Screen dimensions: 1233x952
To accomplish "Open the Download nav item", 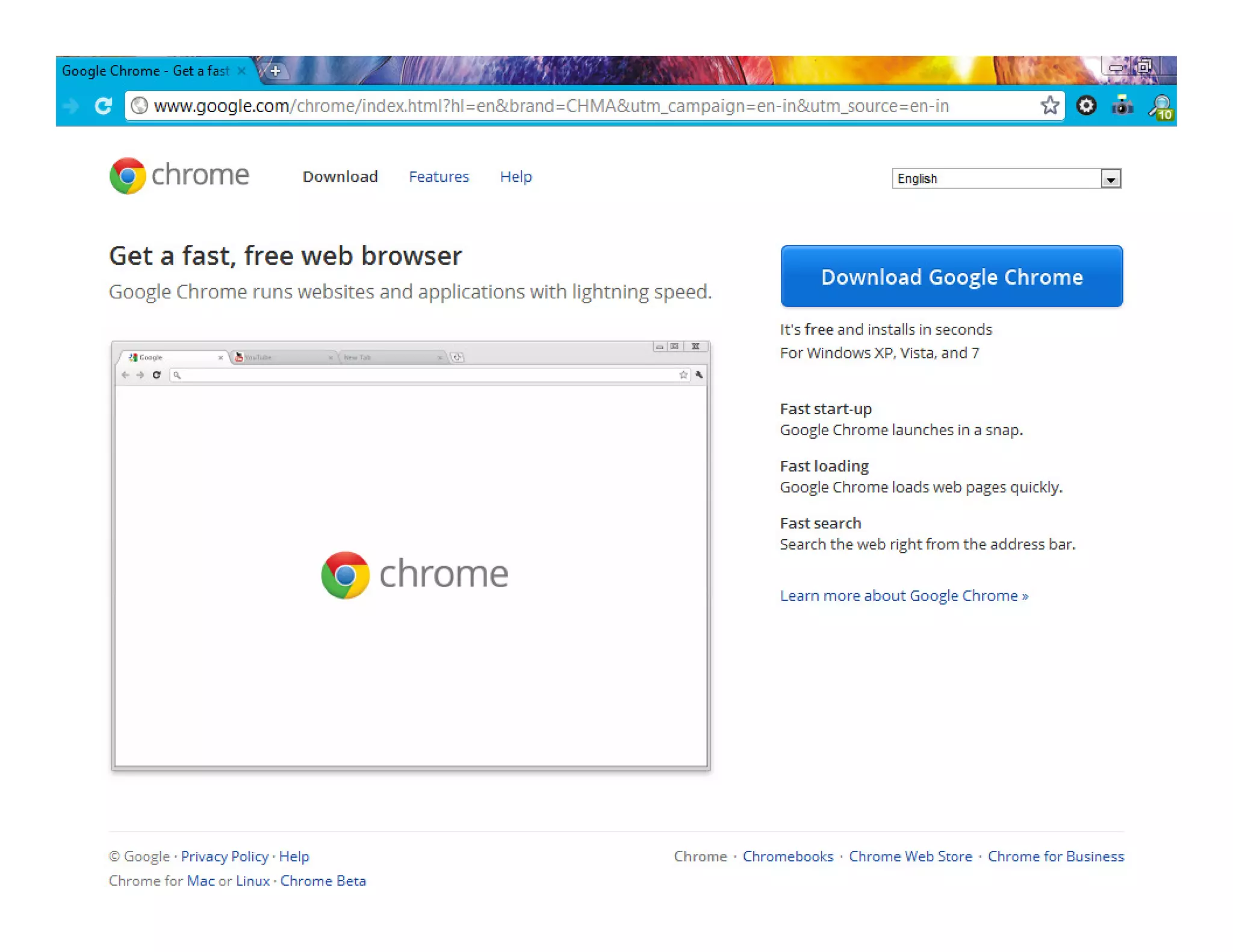I will [x=340, y=177].
